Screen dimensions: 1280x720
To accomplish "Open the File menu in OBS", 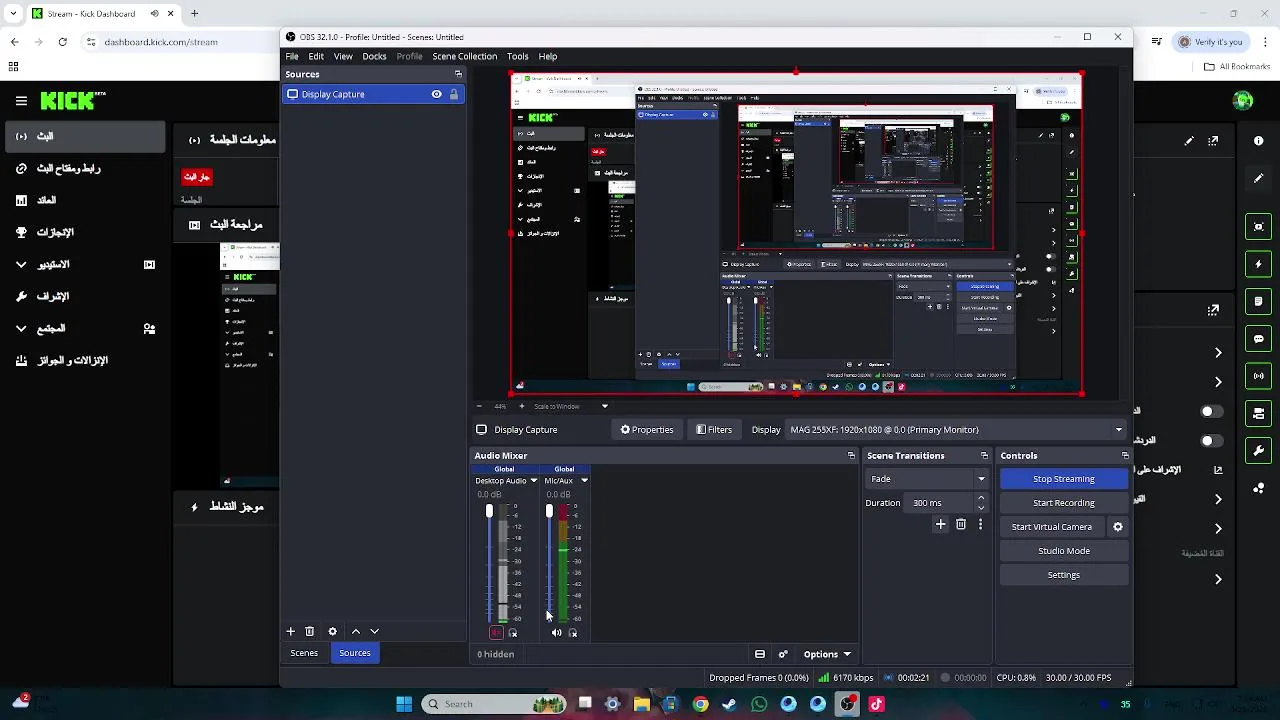I will point(292,56).
